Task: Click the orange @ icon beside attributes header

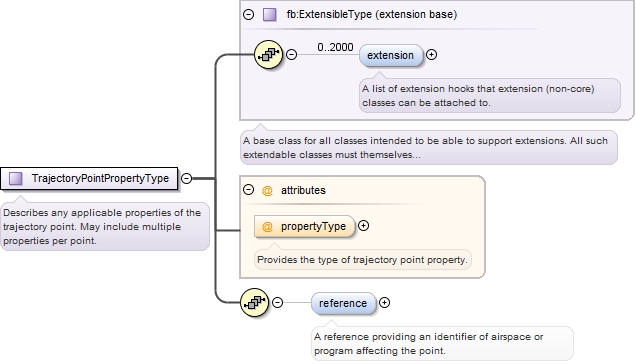Action: (267, 190)
